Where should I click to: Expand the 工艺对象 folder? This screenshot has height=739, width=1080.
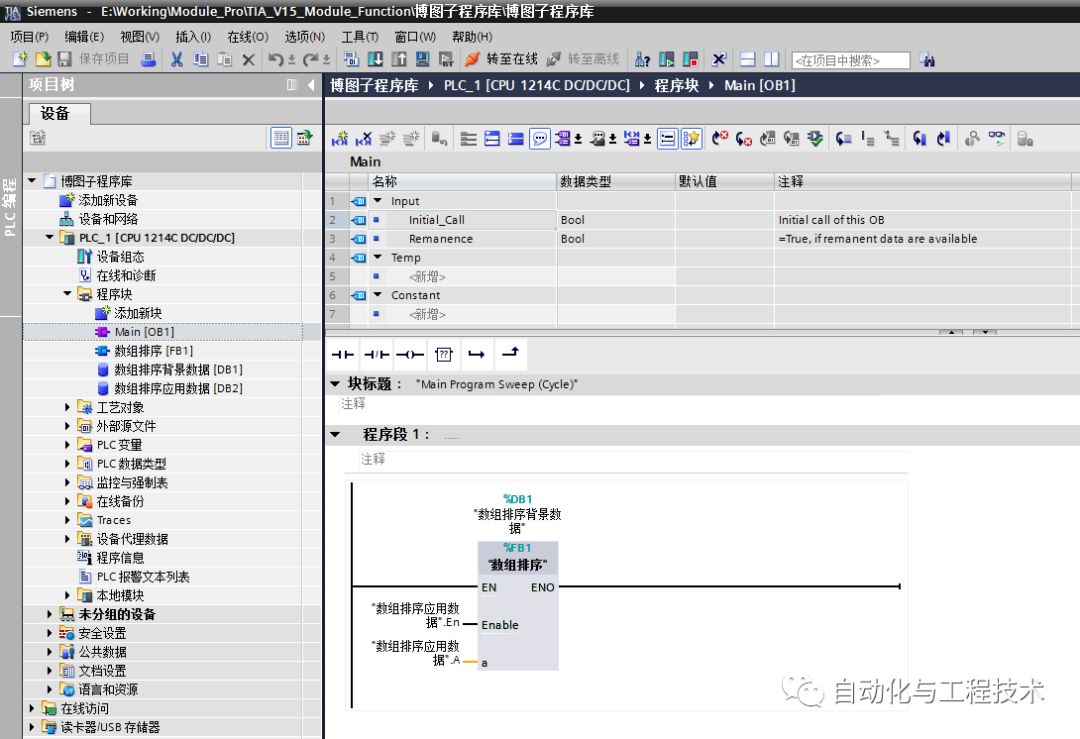pos(68,407)
